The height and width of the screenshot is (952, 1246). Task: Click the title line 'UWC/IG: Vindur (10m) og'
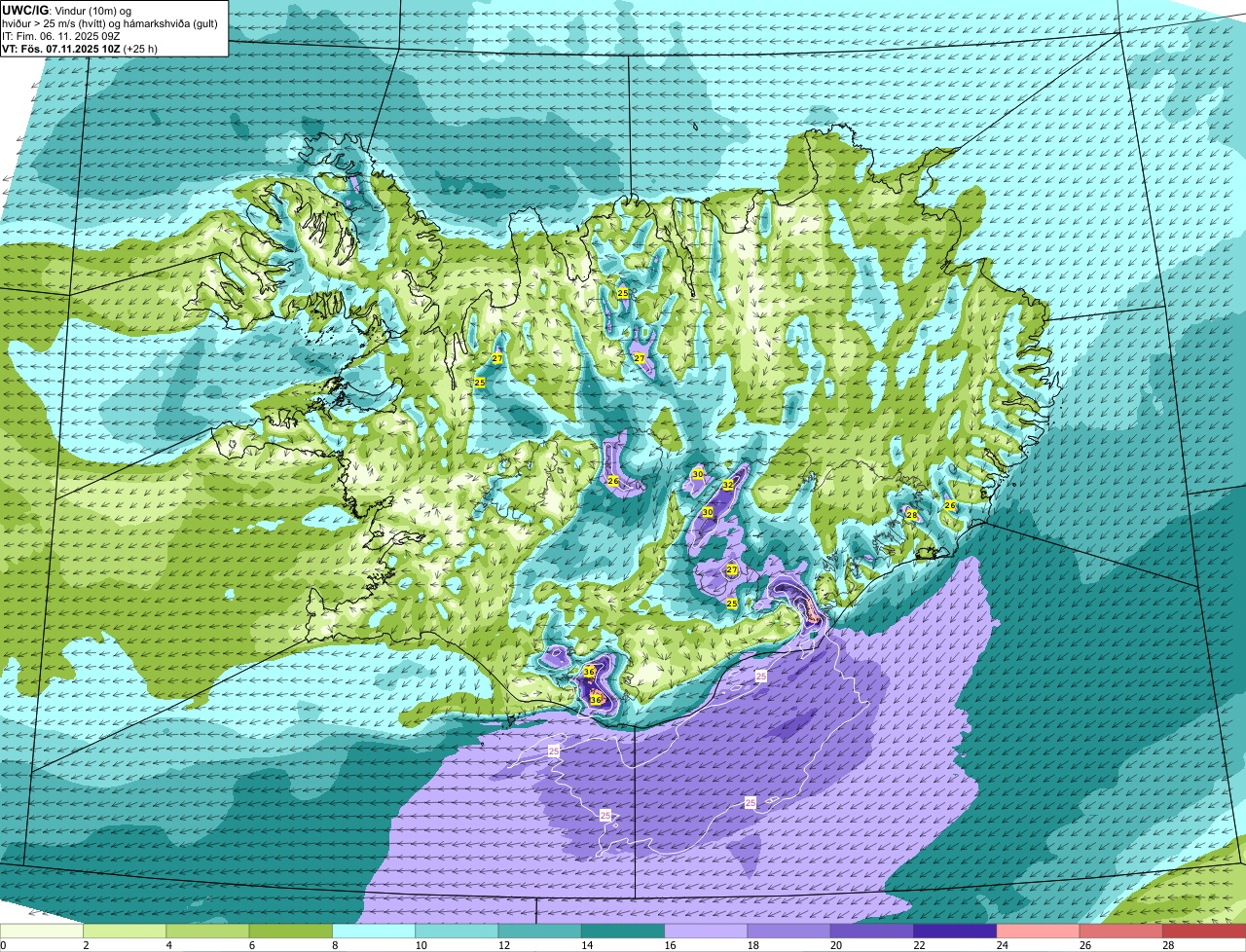[67, 11]
